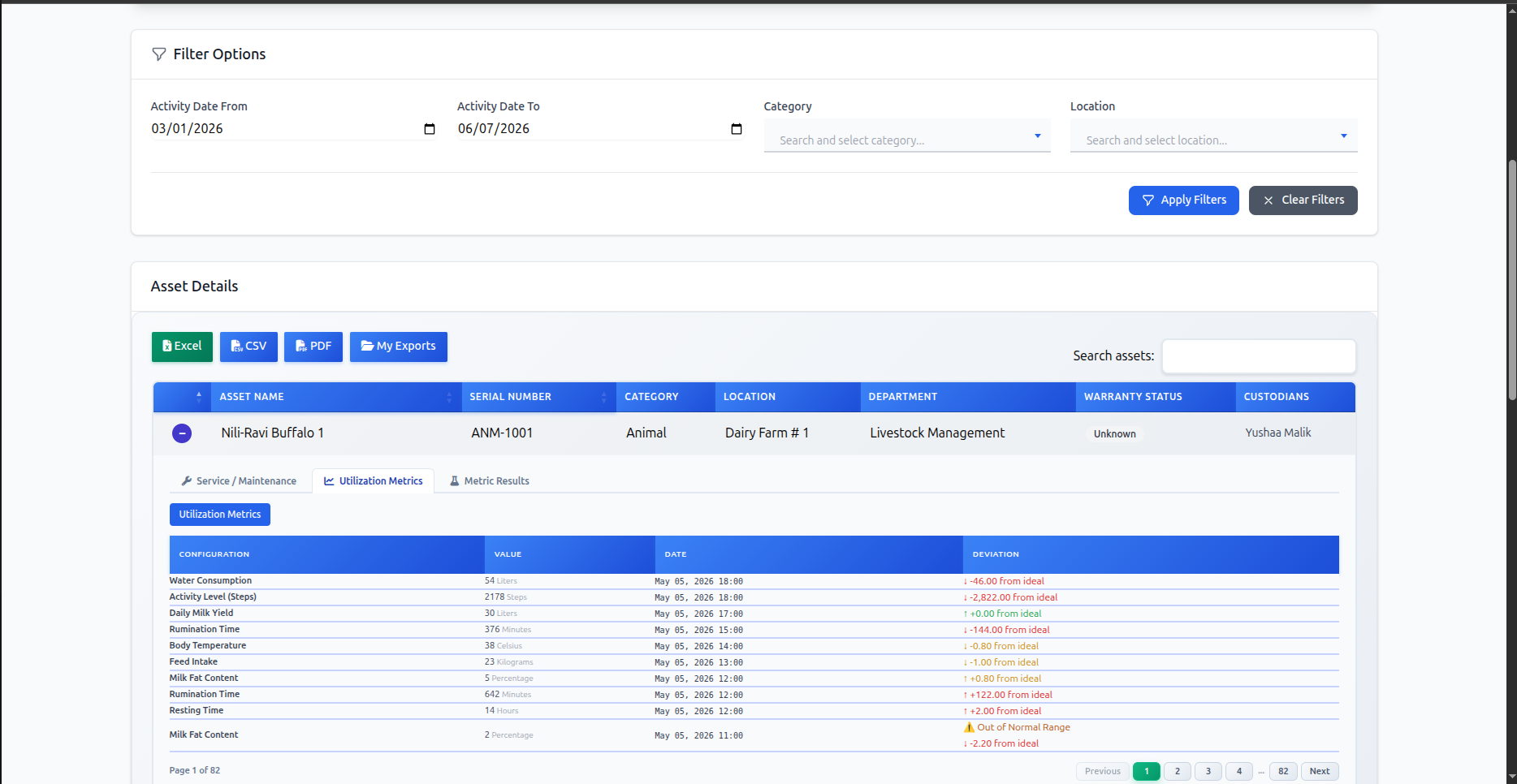
Task: Export table to CSV
Action: click(249, 347)
